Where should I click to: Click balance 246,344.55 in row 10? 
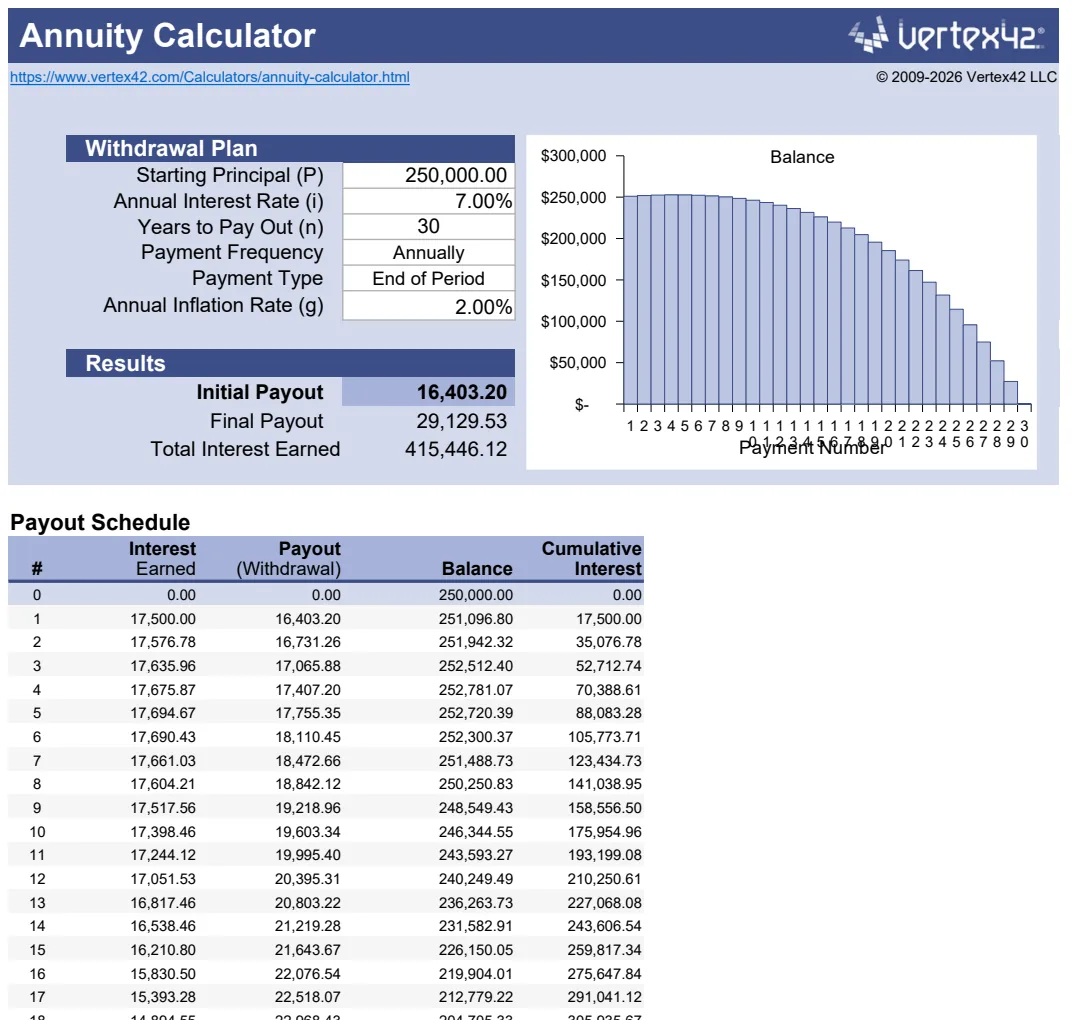[x=475, y=832]
